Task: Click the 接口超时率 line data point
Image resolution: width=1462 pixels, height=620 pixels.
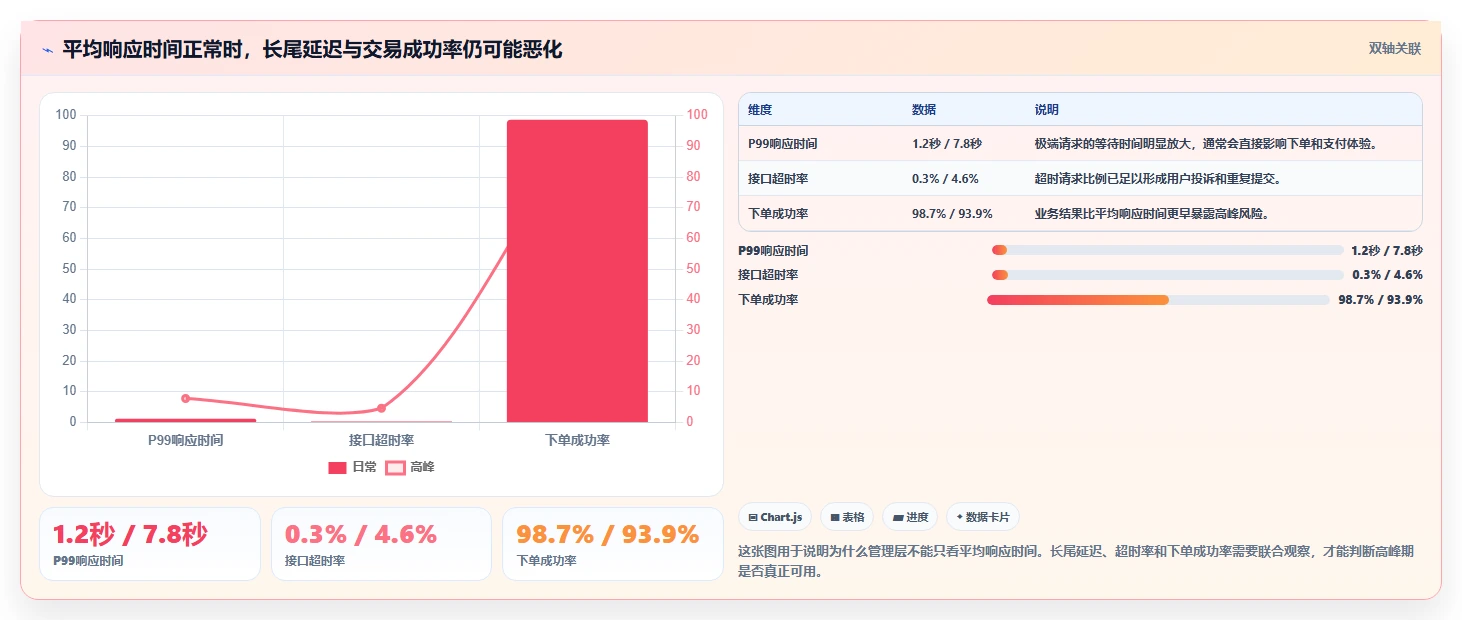Action: (x=381, y=408)
